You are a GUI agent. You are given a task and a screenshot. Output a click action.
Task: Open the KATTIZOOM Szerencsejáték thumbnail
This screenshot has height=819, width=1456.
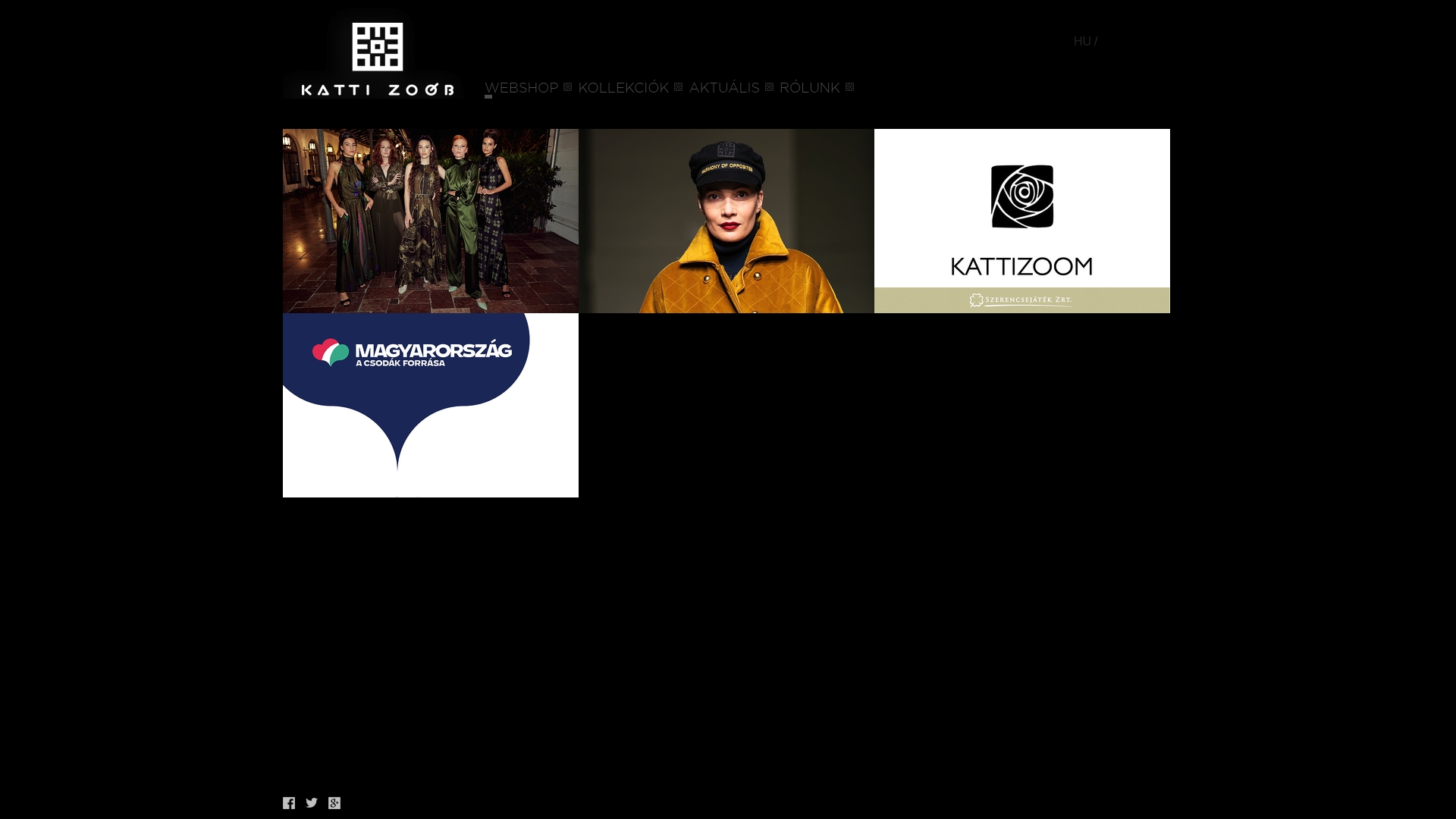[1022, 221]
